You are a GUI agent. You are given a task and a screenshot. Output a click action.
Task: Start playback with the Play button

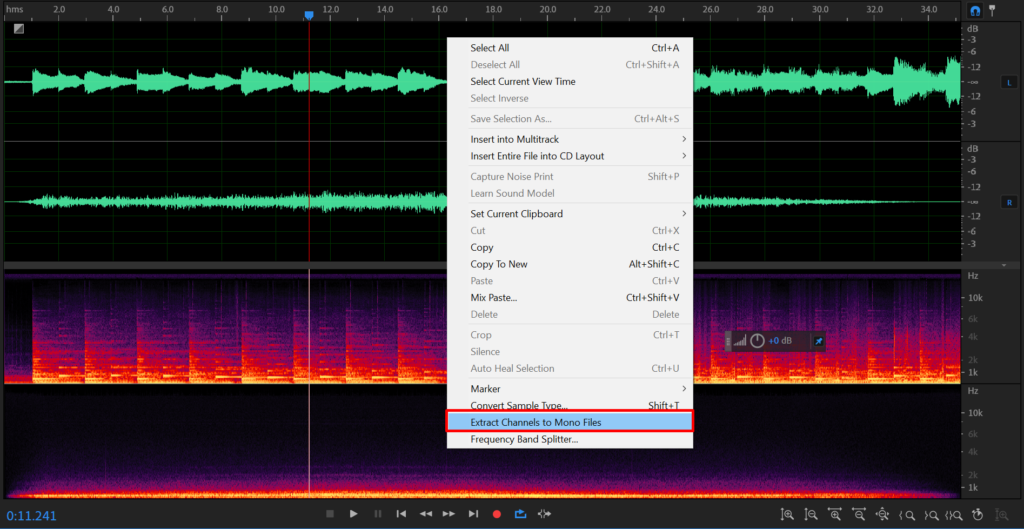click(353, 514)
